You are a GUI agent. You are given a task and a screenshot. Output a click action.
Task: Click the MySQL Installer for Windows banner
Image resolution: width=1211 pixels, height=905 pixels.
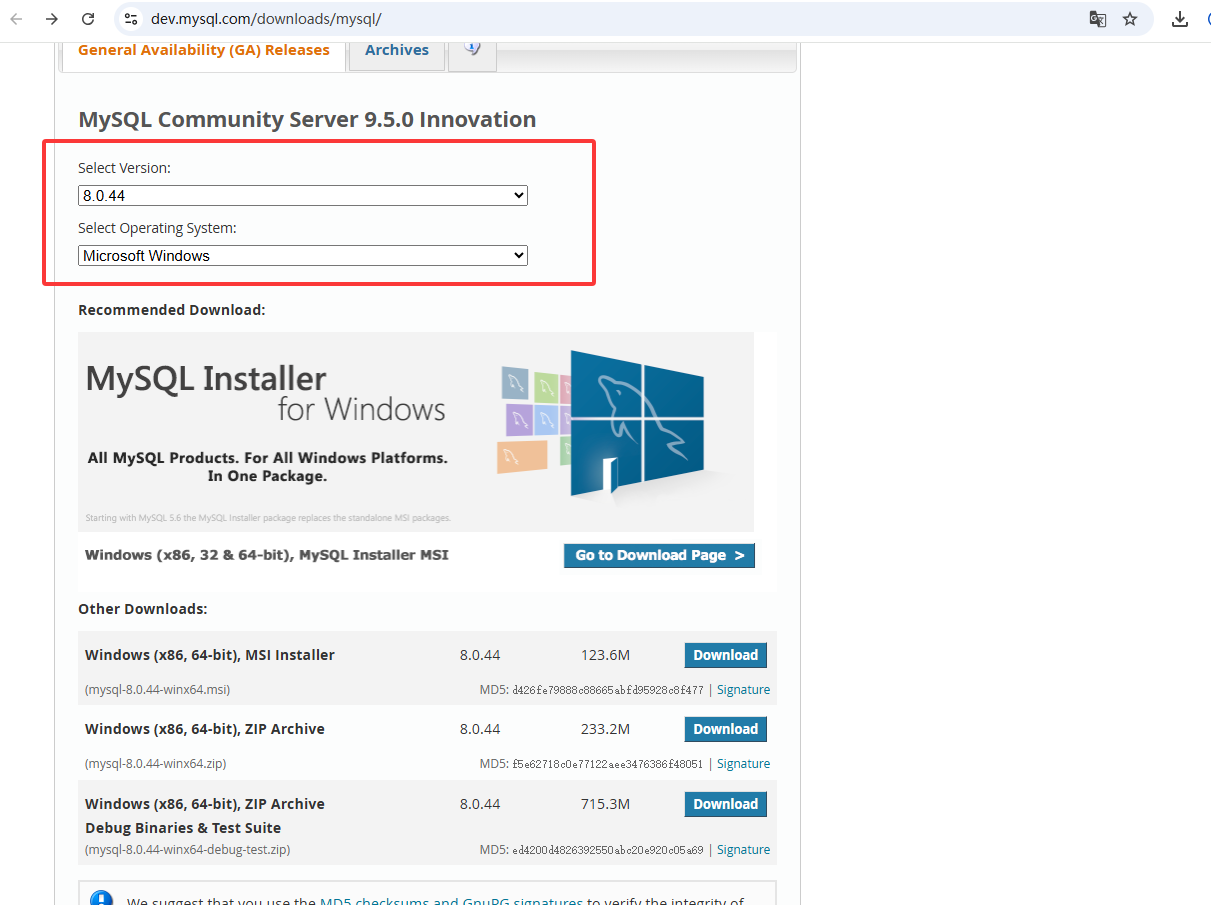(x=415, y=431)
